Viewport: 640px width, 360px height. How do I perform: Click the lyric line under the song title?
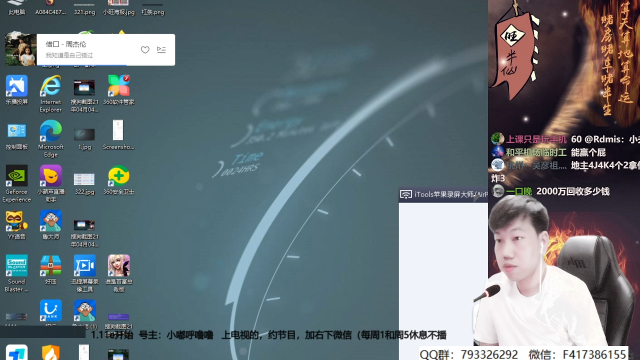[x=69, y=55]
